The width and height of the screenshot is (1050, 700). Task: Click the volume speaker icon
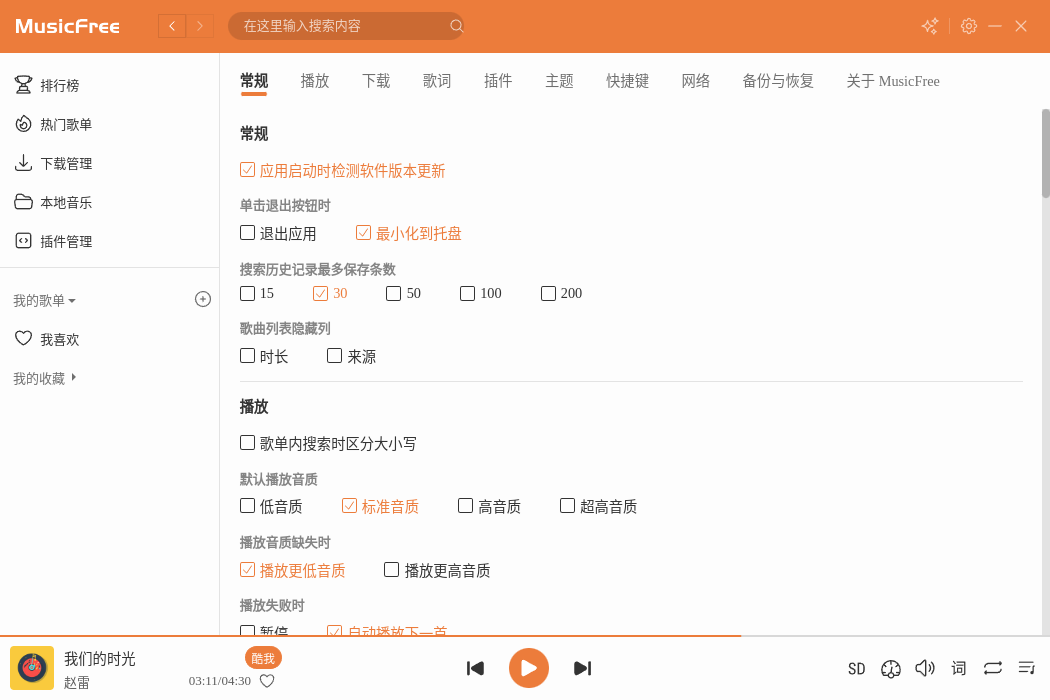[925, 668]
